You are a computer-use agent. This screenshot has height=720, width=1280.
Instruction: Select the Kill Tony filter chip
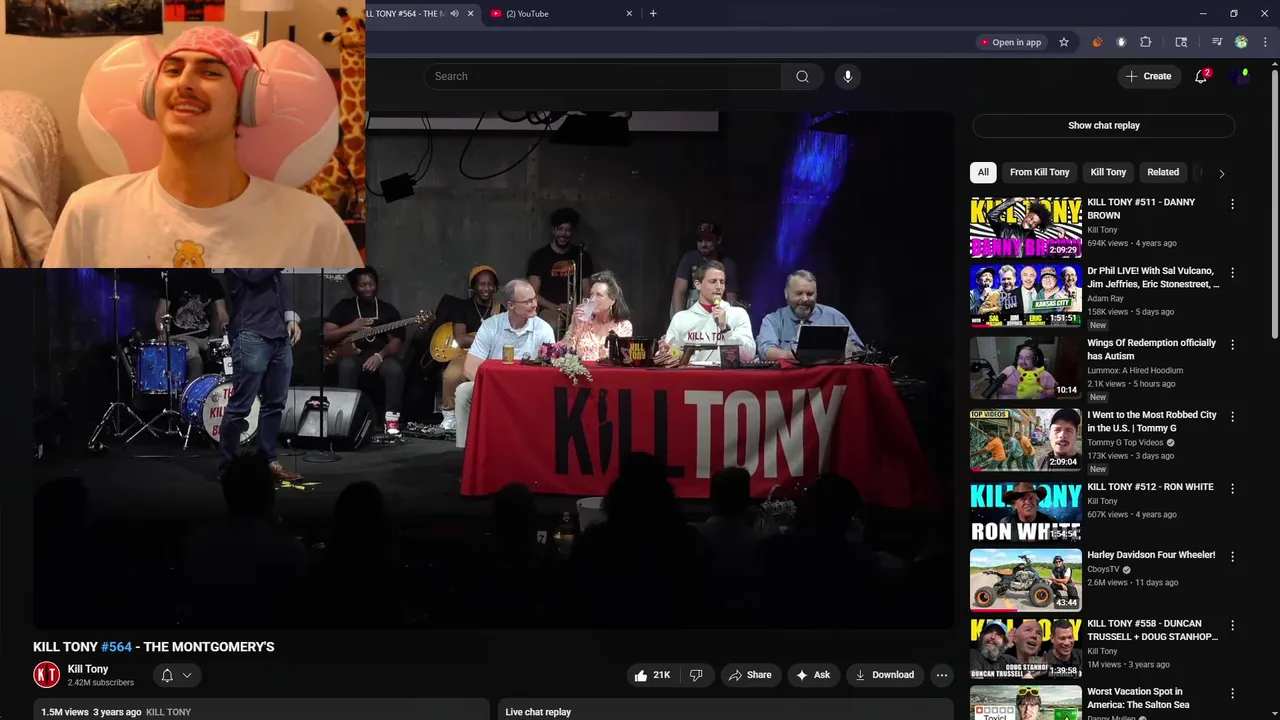(1108, 172)
